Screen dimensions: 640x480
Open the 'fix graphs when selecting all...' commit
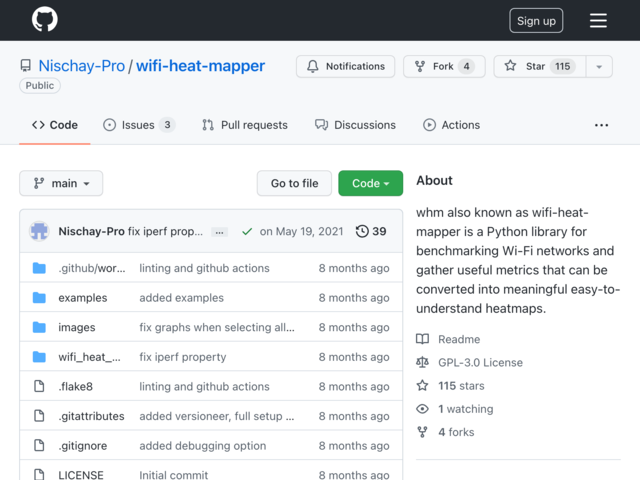(217, 327)
